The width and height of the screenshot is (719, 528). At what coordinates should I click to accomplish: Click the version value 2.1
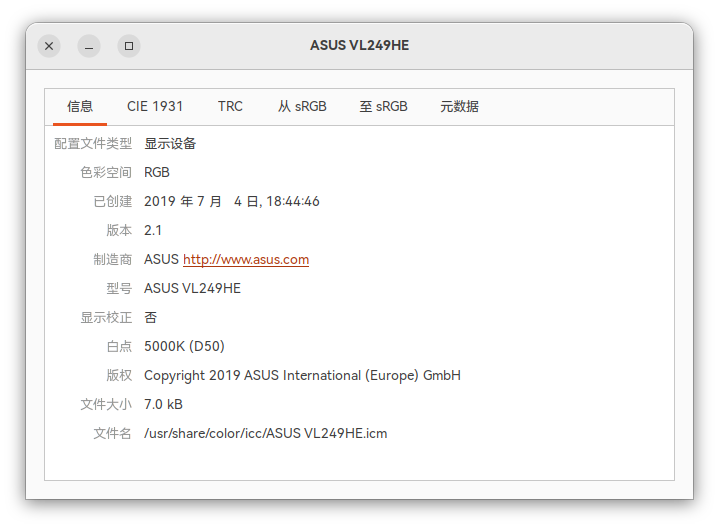tap(153, 230)
